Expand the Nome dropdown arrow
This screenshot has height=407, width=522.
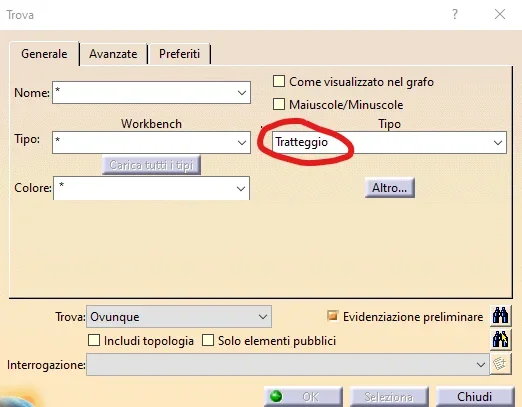[242, 93]
